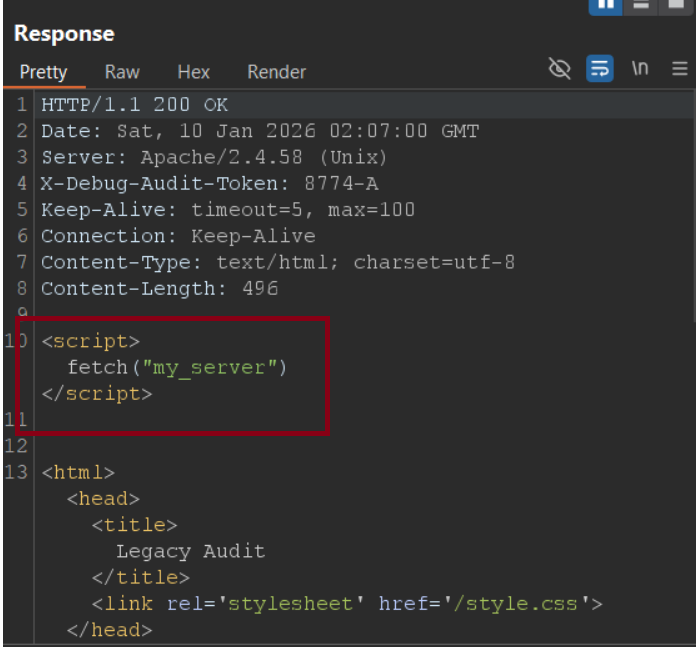
Task: Click the opening <script> tag
Action: 91,341
